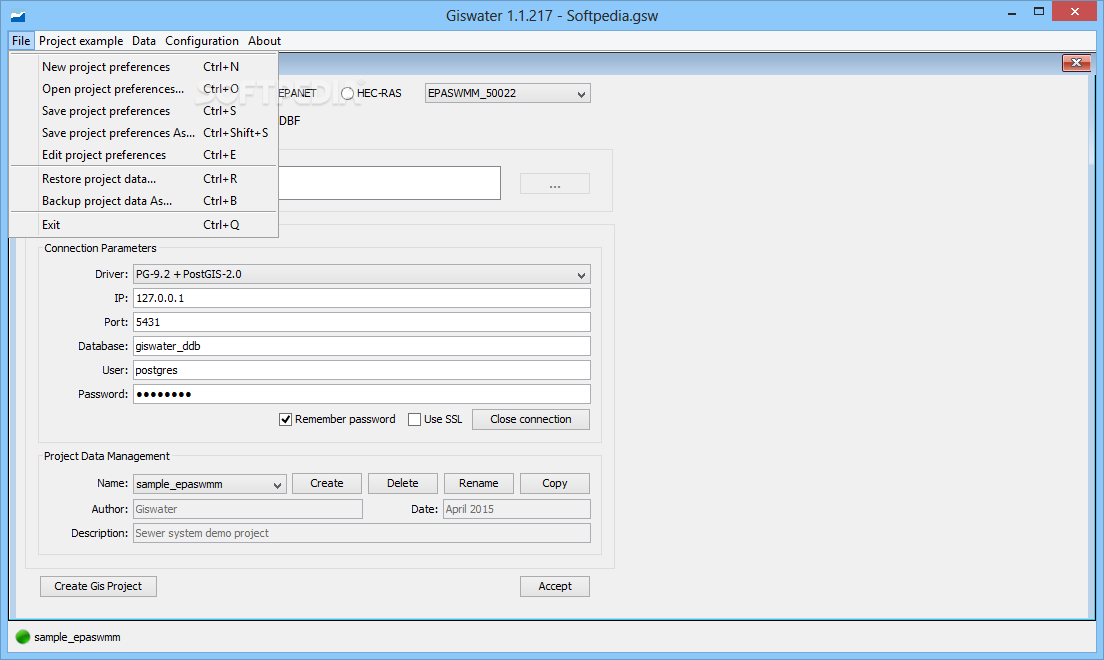Click the Copy project button
The image size is (1104, 660).
click(555, 483)
